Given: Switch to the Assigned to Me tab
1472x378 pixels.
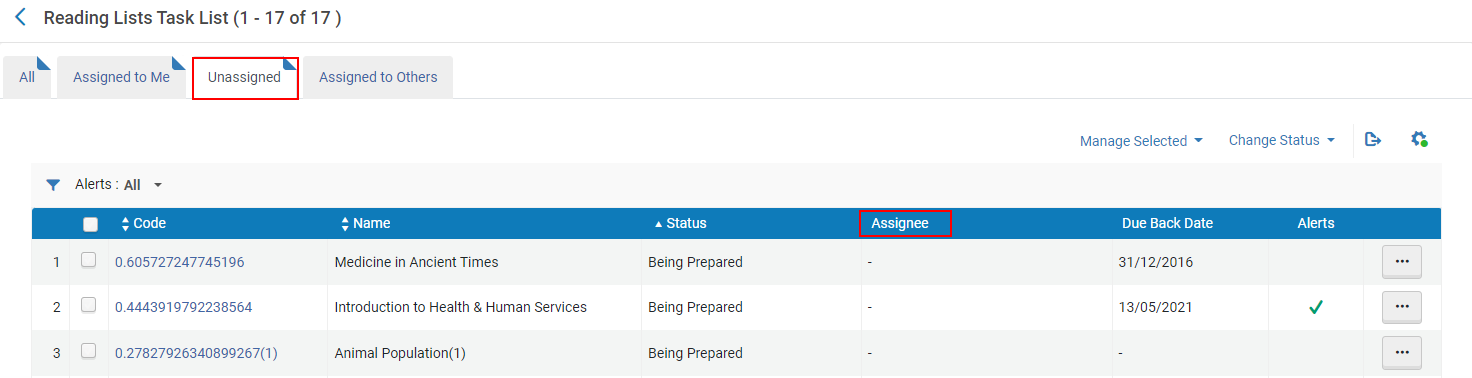Looking at the screenshot, I should [122, 77].
